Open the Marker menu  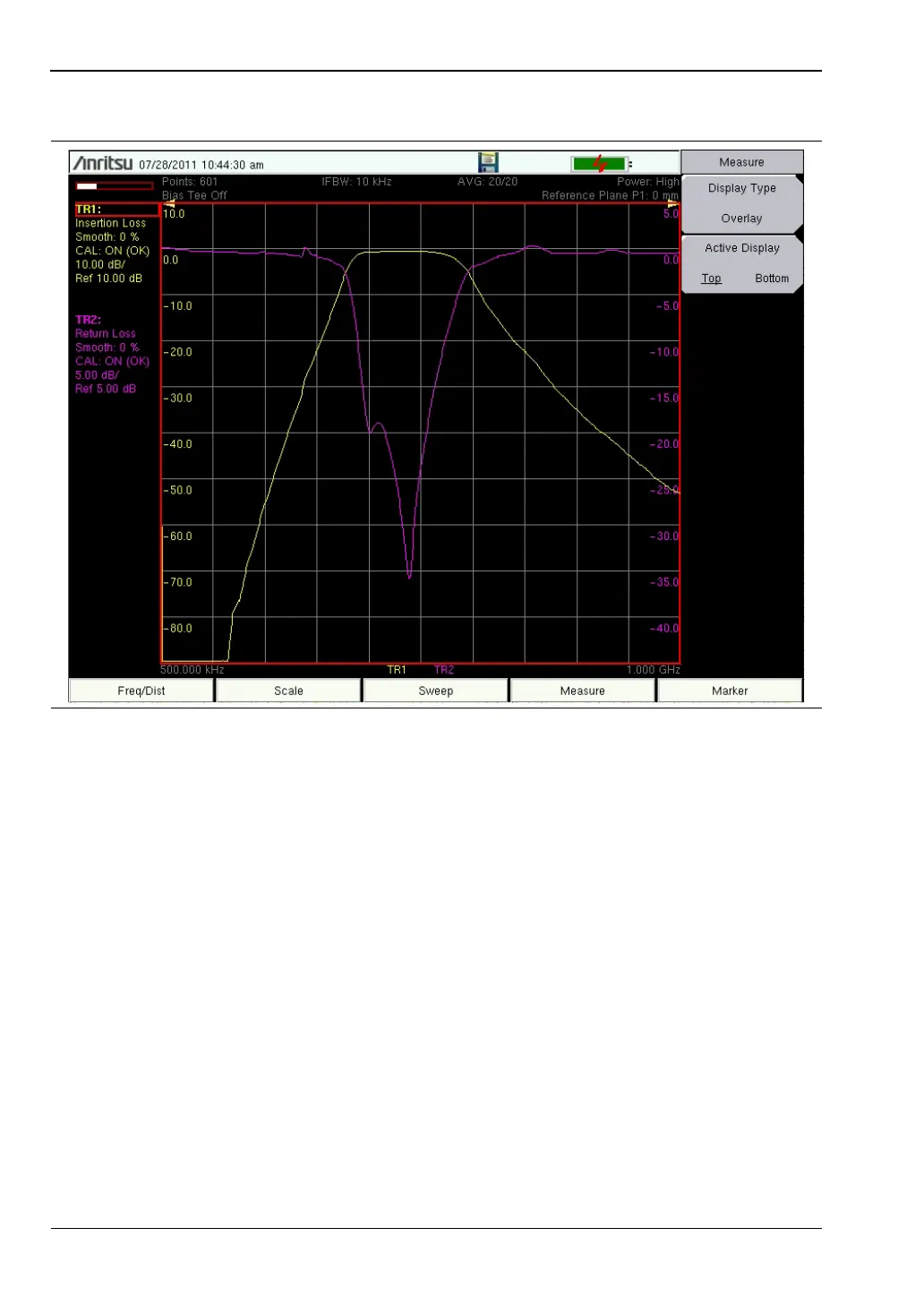(x=730, y=691)
